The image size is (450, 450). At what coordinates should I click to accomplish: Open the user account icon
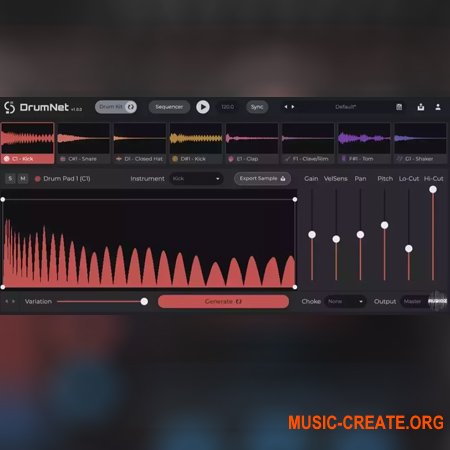(x=438, y=107)
